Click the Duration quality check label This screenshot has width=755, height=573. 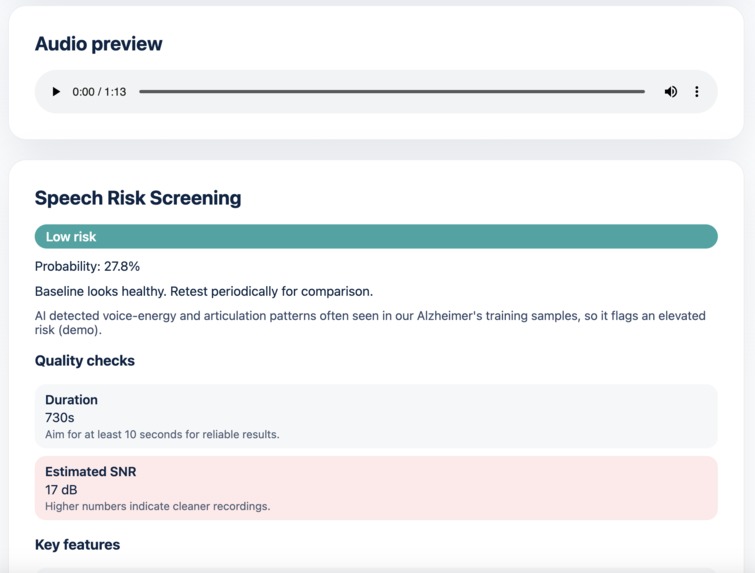[71, 400]
